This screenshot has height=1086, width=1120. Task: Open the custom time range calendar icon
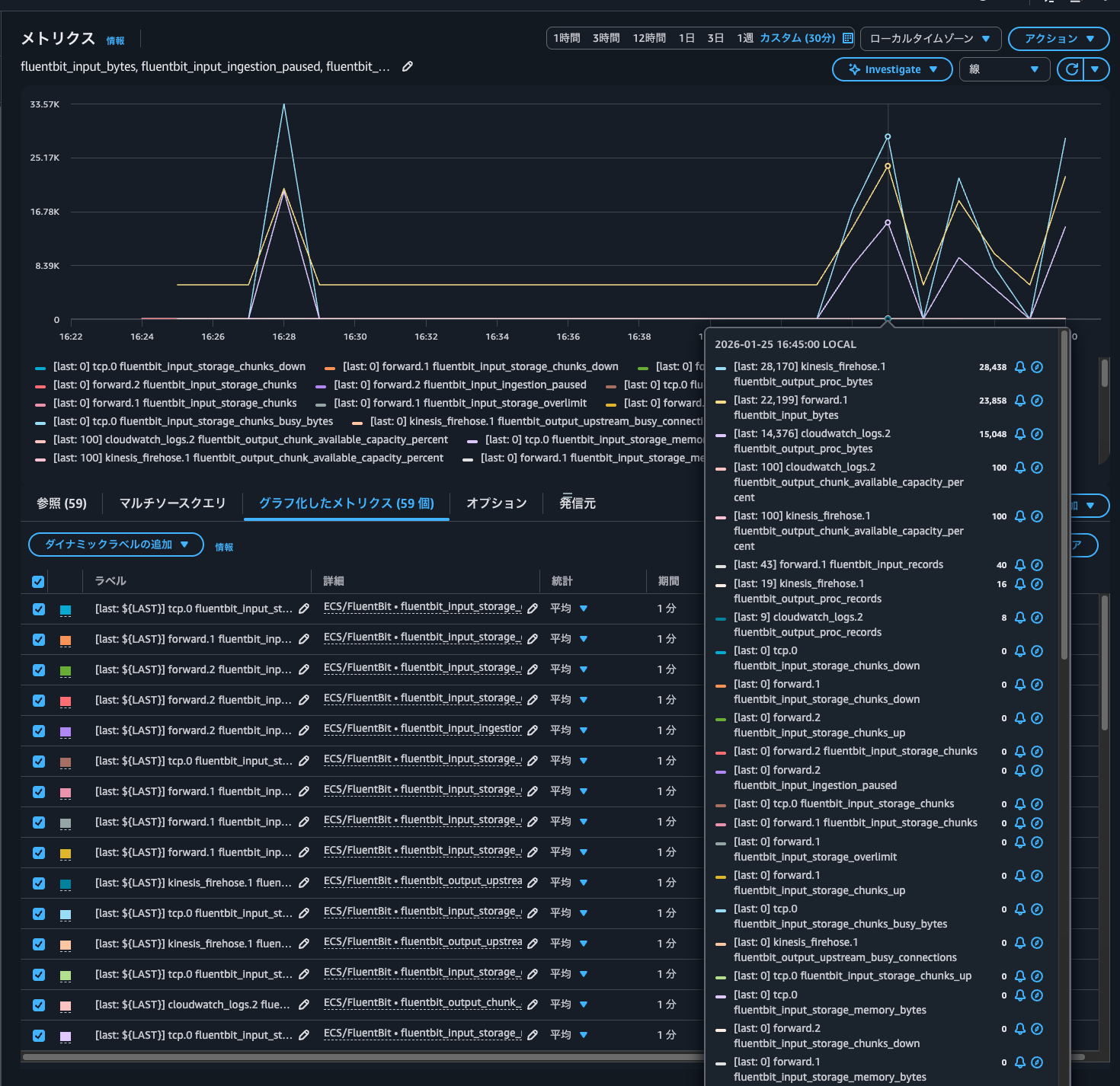coord(847,38)
